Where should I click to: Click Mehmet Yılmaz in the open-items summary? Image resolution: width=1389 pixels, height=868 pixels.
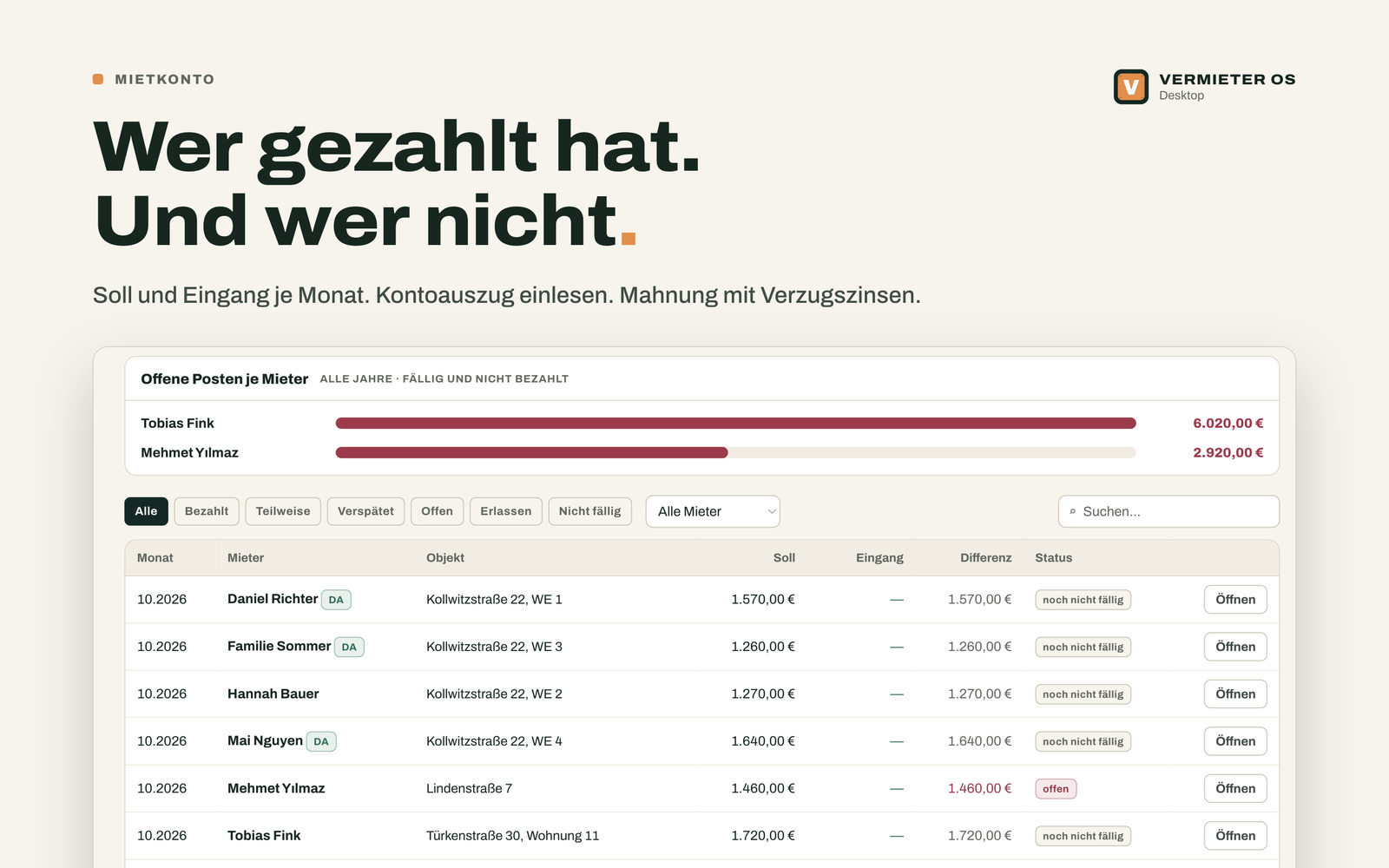[189, 453]
